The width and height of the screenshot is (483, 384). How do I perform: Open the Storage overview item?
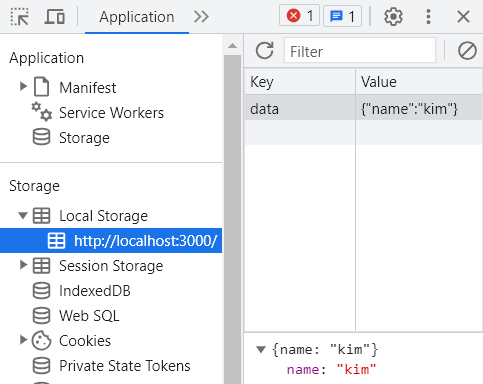(x=84, y=138)
